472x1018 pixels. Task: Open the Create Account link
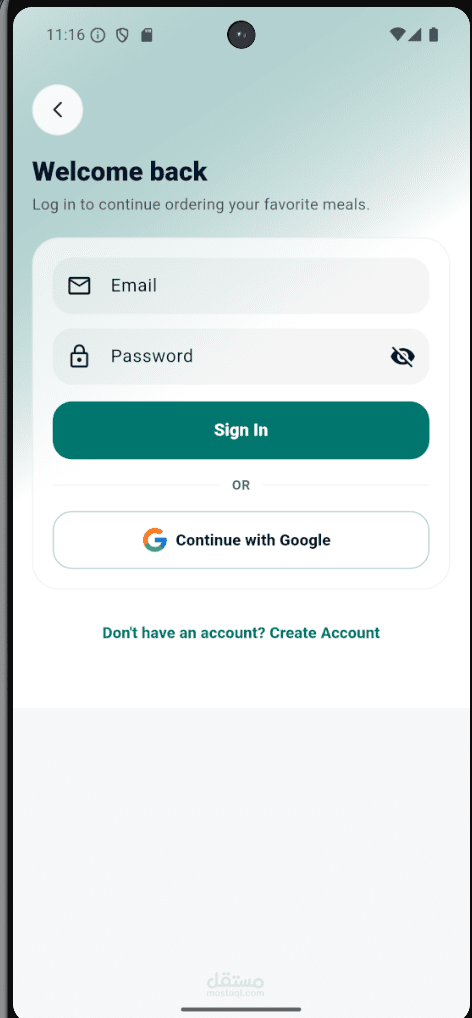pyautogui.click(x=325, y=633)
